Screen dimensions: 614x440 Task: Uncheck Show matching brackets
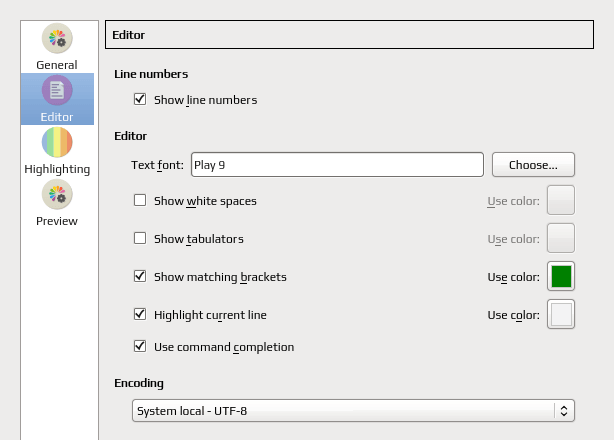coord(140,276)
